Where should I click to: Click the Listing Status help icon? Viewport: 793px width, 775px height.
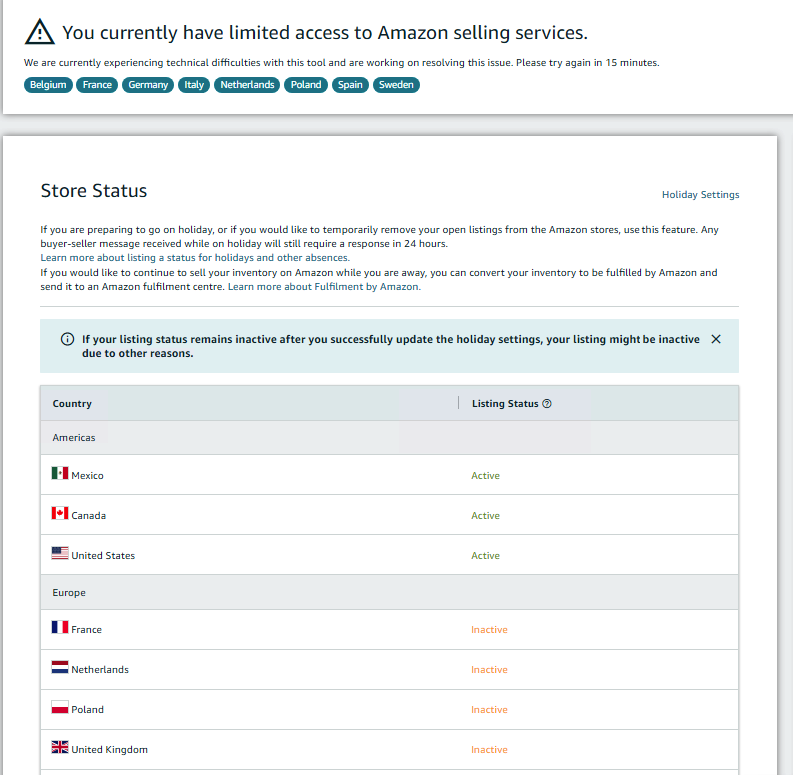coord(547,404)
